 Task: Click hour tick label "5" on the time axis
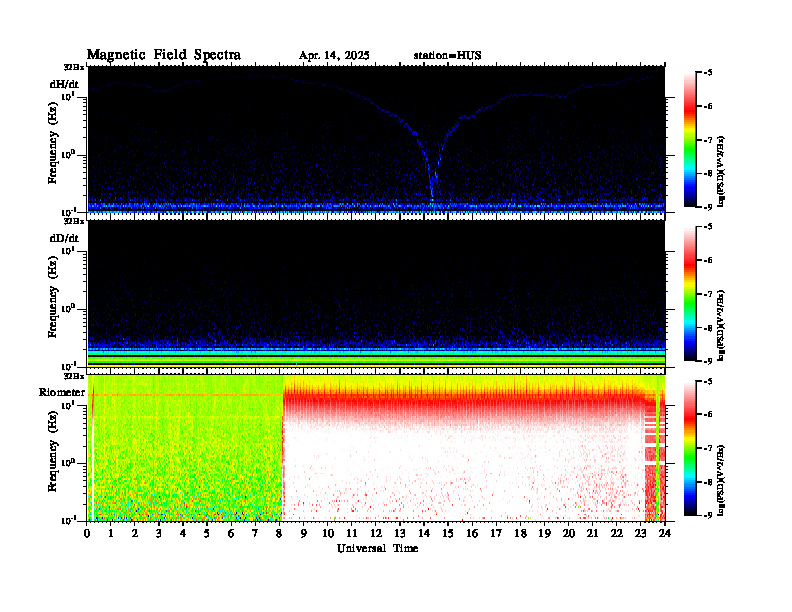(207, 534)
